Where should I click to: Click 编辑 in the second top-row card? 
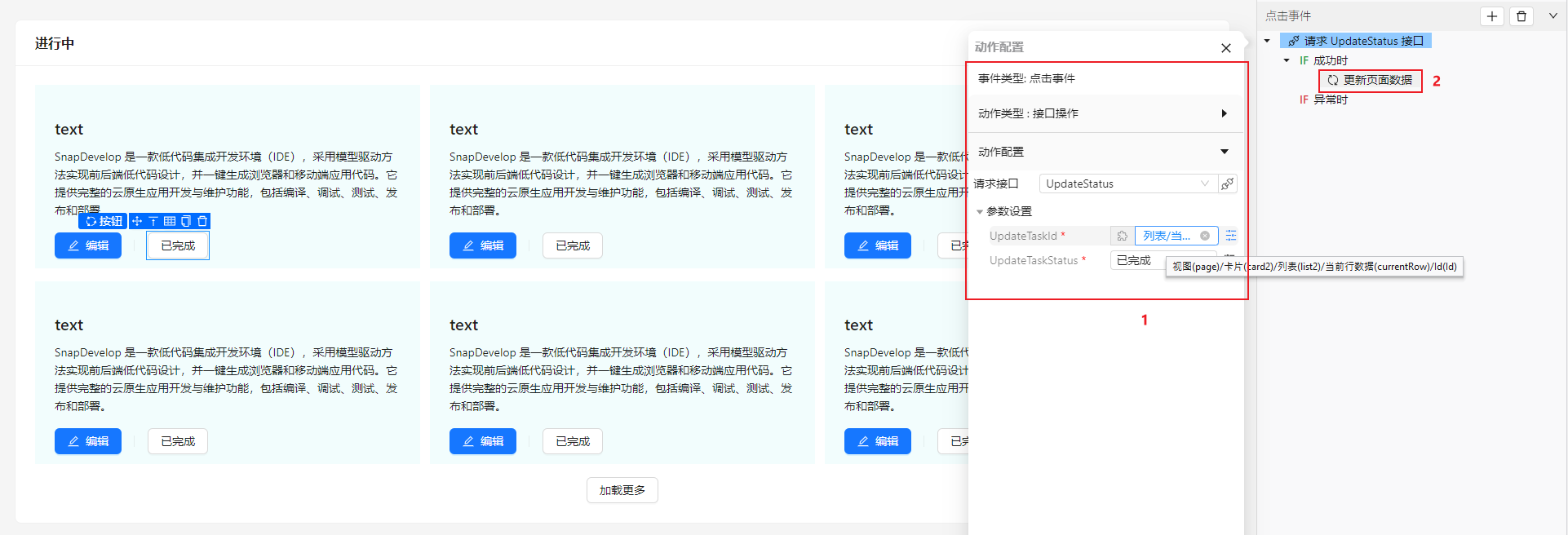(x=483, y=245)
